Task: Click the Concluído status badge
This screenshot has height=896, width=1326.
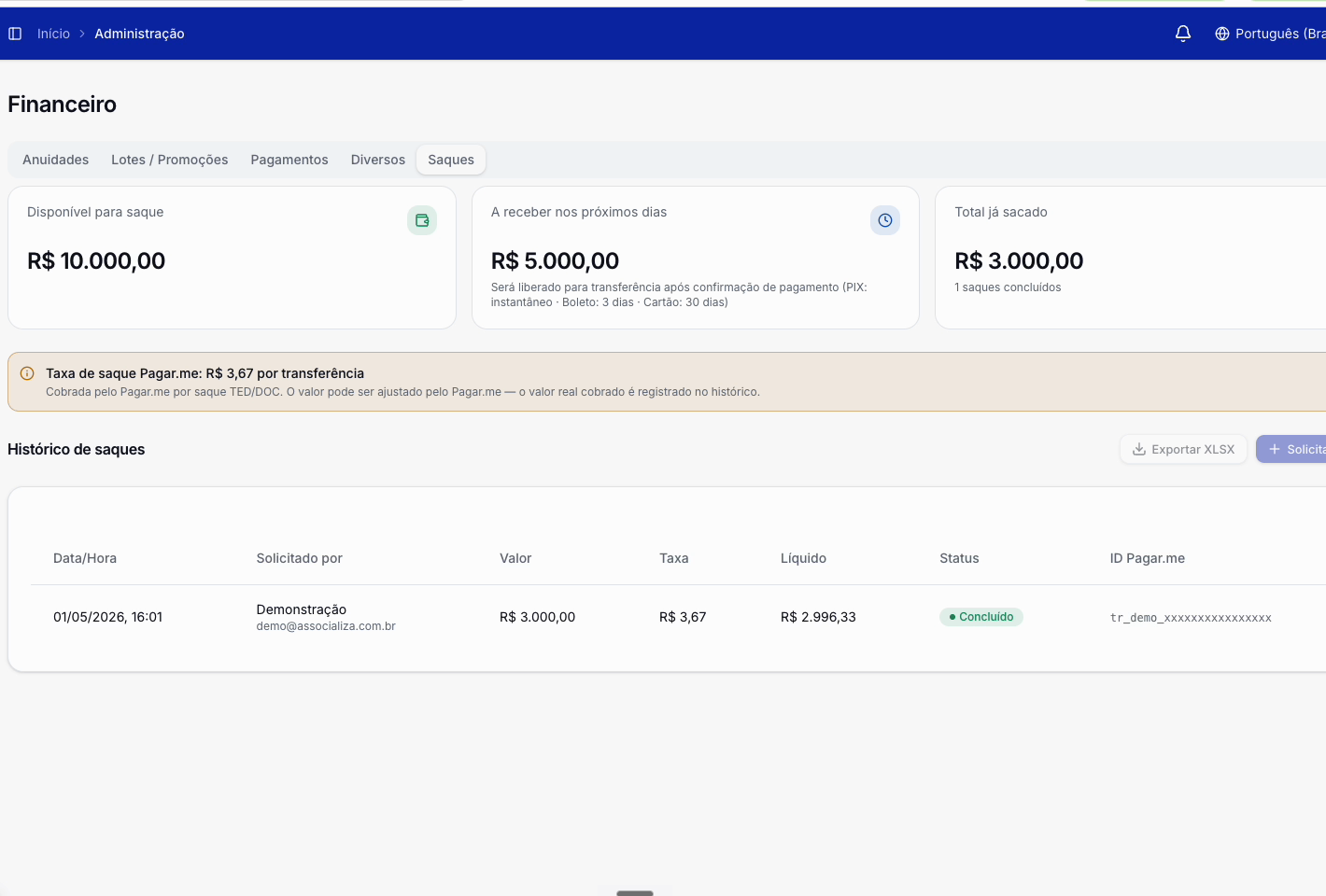Action: point(981,617)
